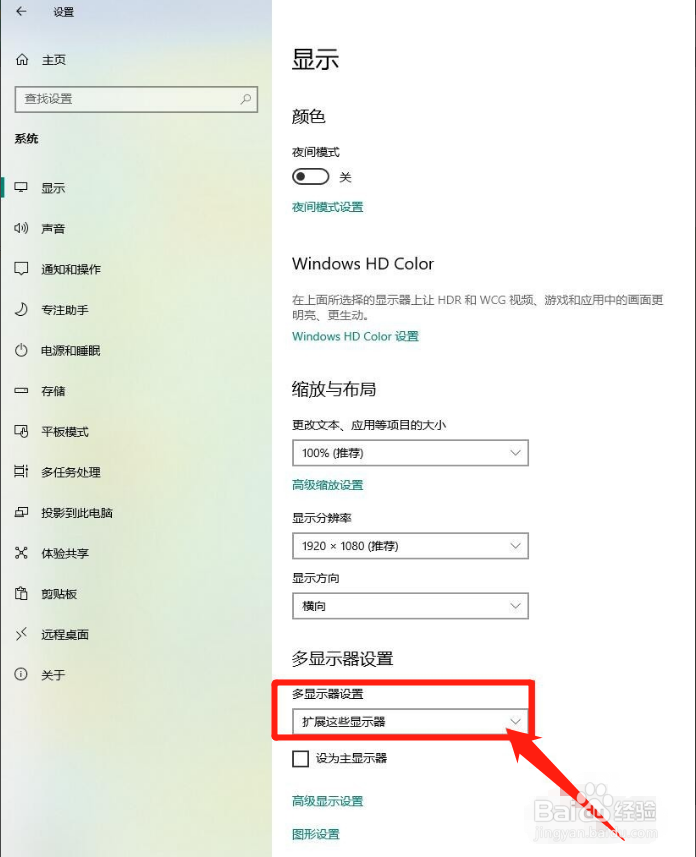Click the search magnifier icon
This screenshot has height=857, width=696.
(x=245, y=99)
